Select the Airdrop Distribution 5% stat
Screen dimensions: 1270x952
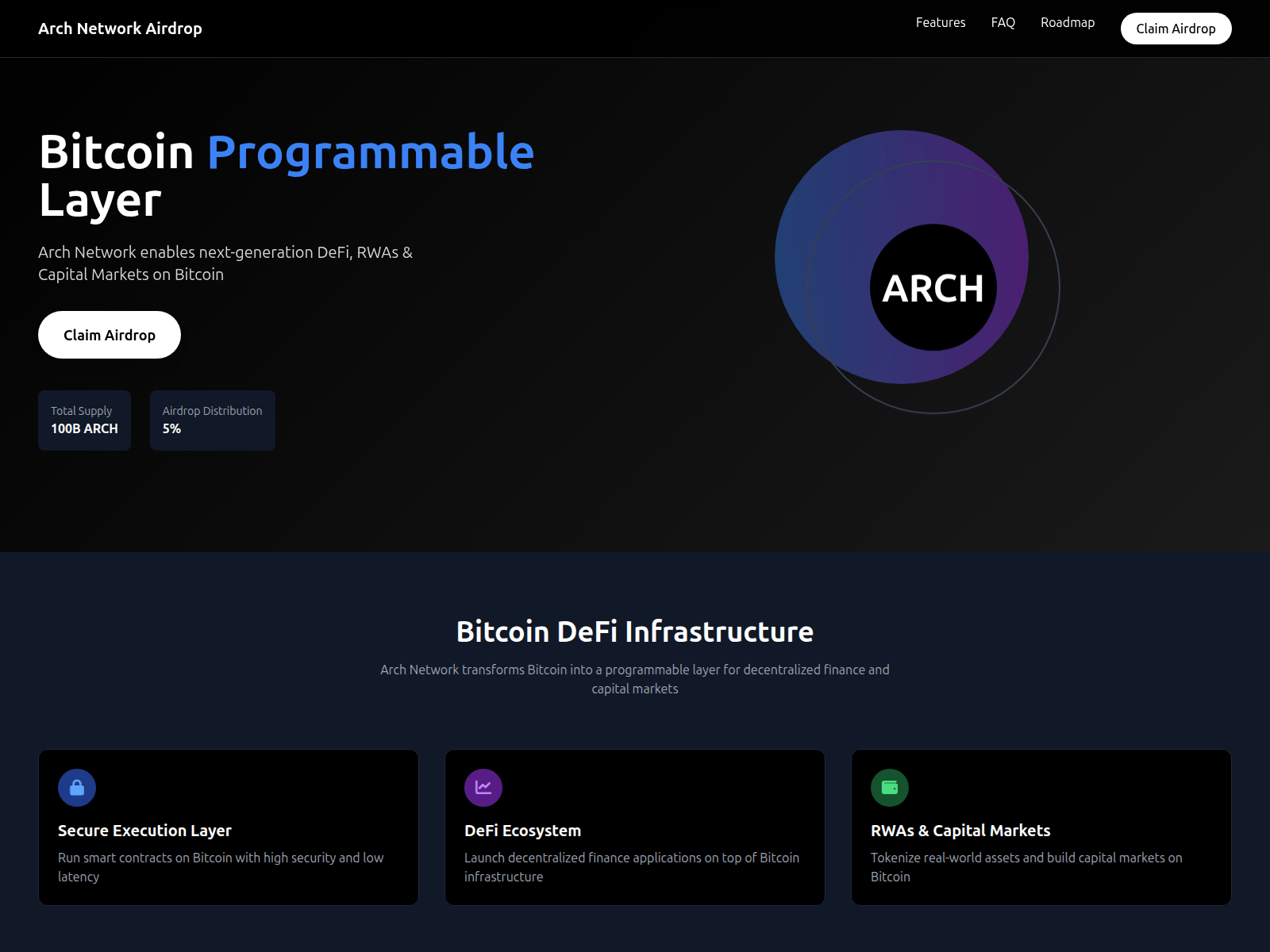pyautogui.click(x=213, y=420)
